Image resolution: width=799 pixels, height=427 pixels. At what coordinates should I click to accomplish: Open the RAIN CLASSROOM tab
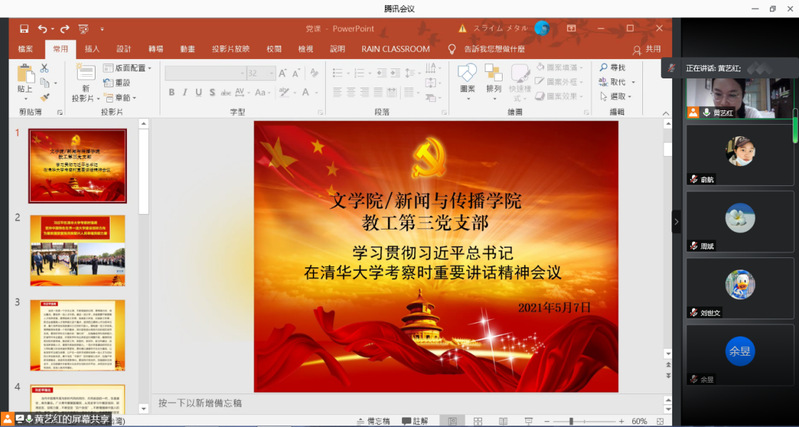tap(395, 49)
